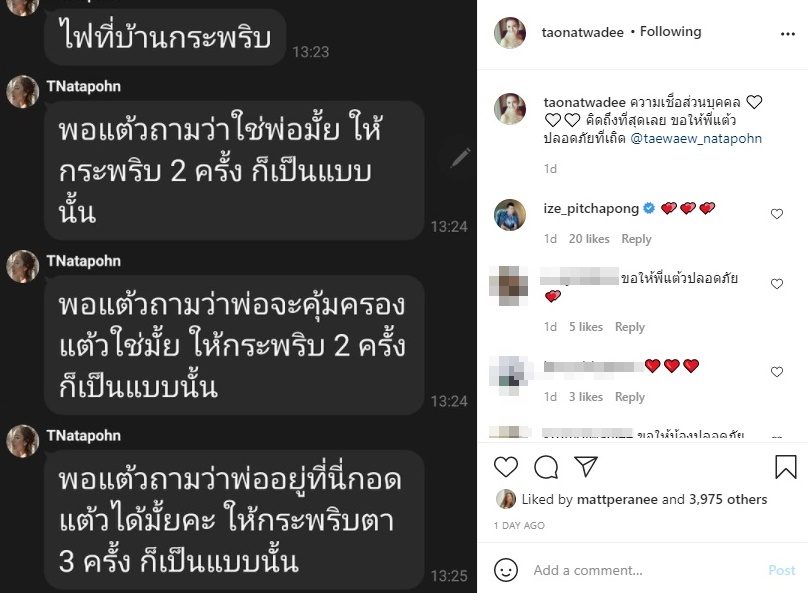Toggle the Following status
The height and width of the screenshot is (593, 808).
click(670, 32)
